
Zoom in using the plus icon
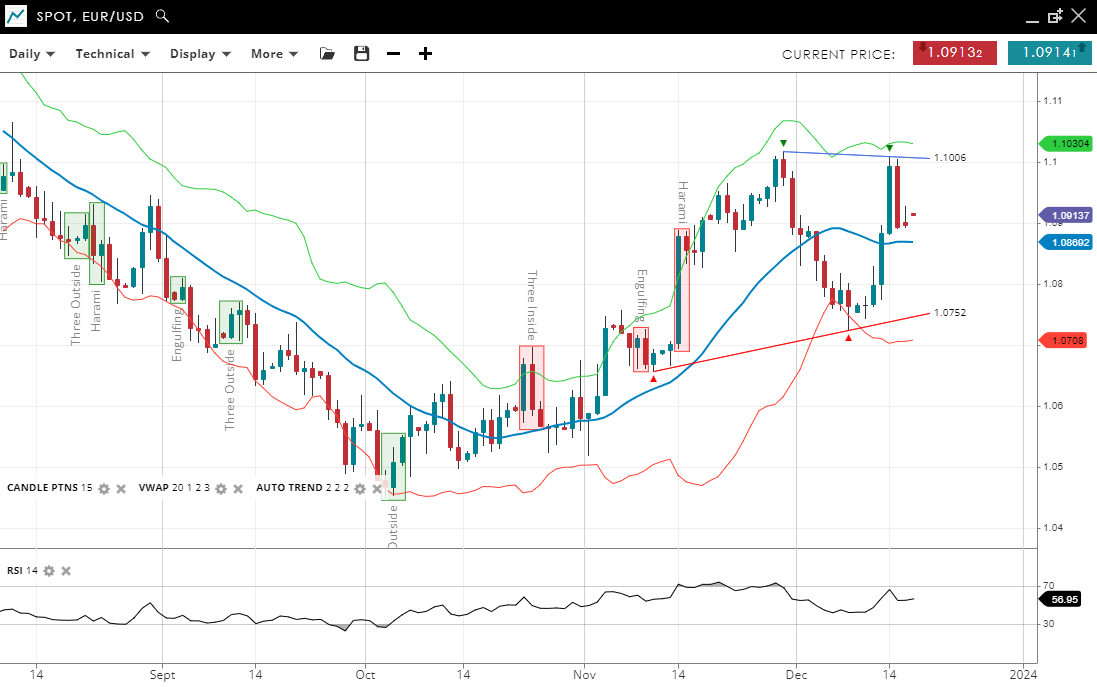425,54
